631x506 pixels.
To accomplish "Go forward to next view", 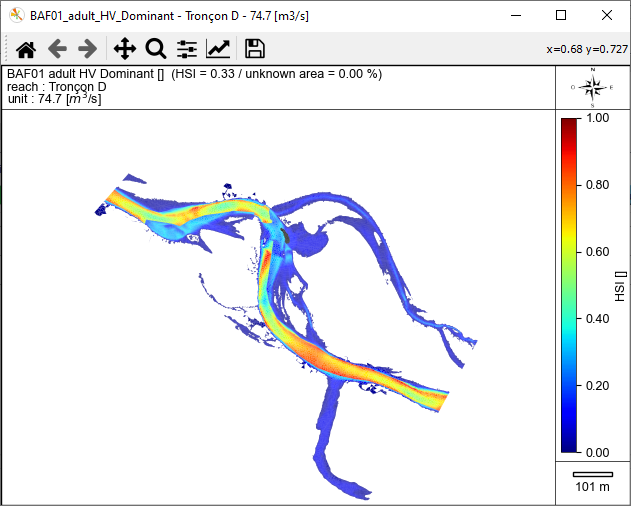I will click(88, 49).
